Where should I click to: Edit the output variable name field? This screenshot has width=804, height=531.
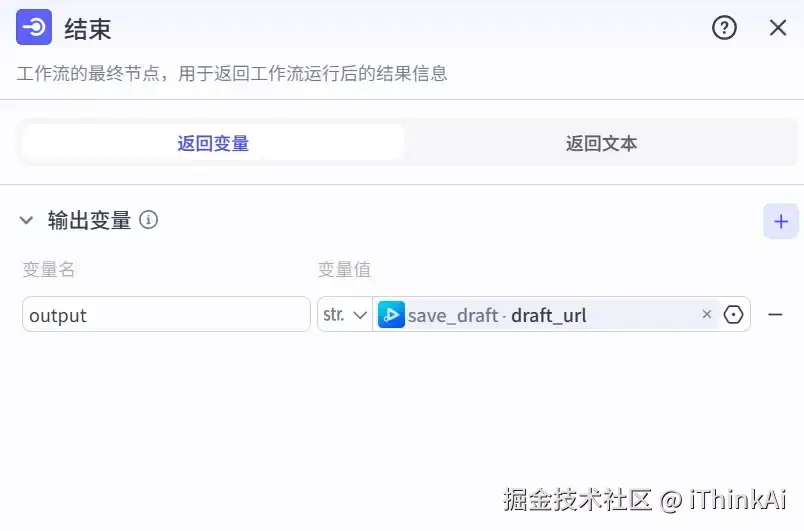pos(166,314)
